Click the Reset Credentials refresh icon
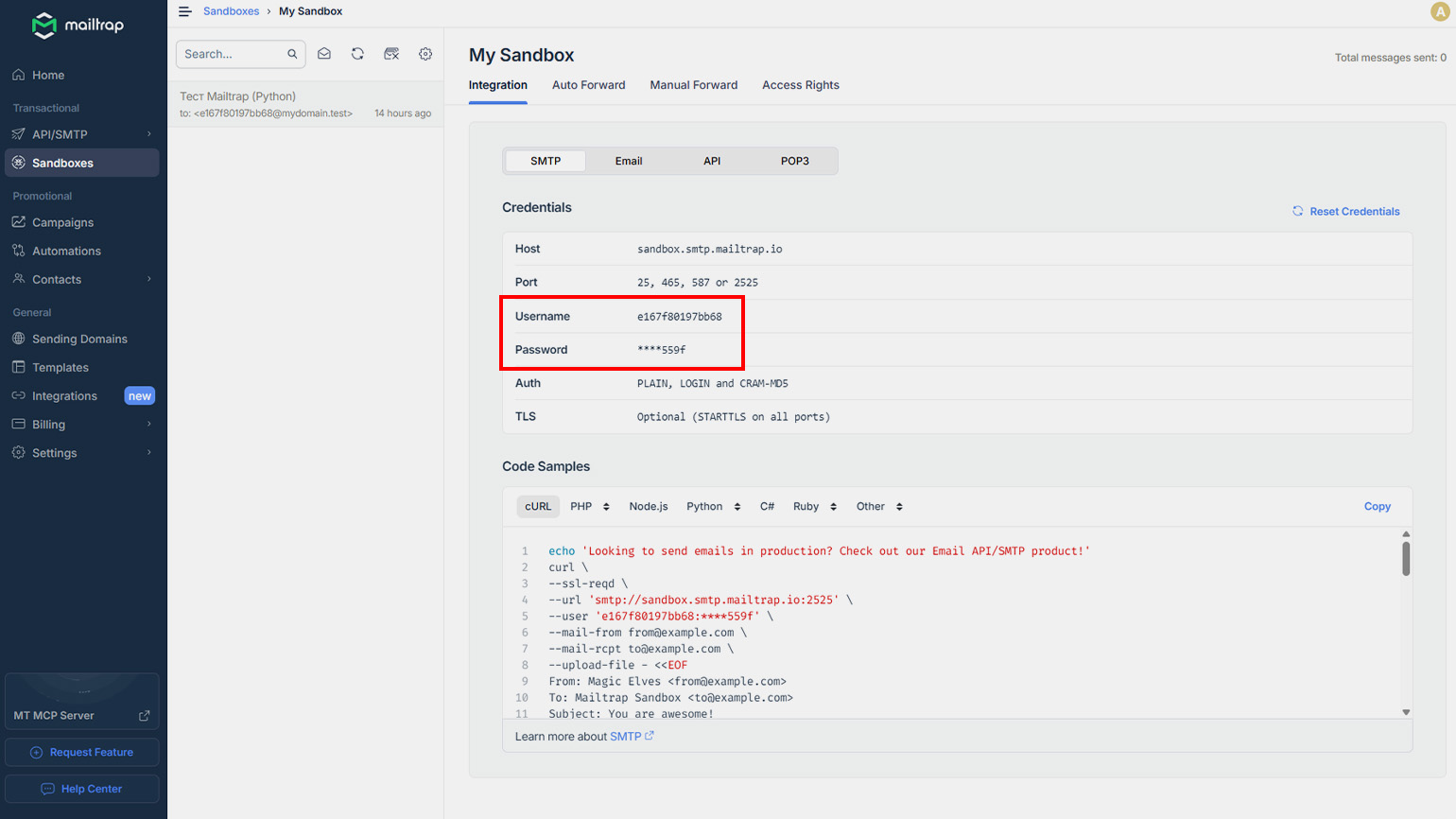 (x=1298, y=211)
